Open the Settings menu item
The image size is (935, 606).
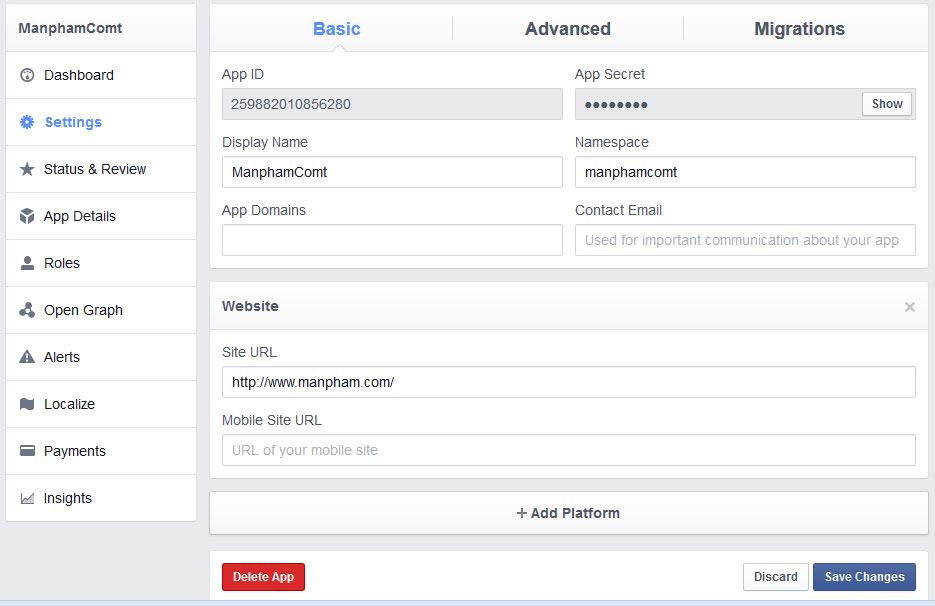101,122
